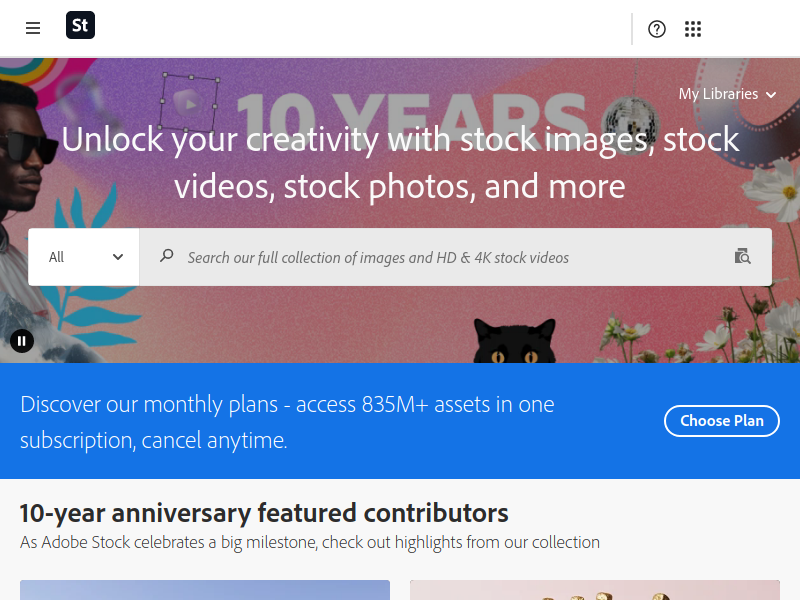Click the Adobe Stock St logo
The height and width of the screenshot is (600, 800).
[80, 26]
